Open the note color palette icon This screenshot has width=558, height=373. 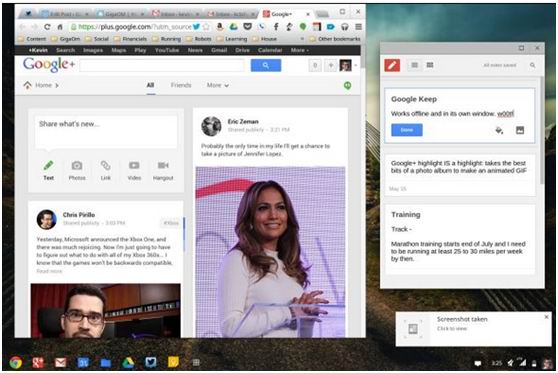[x=499, y=130]
